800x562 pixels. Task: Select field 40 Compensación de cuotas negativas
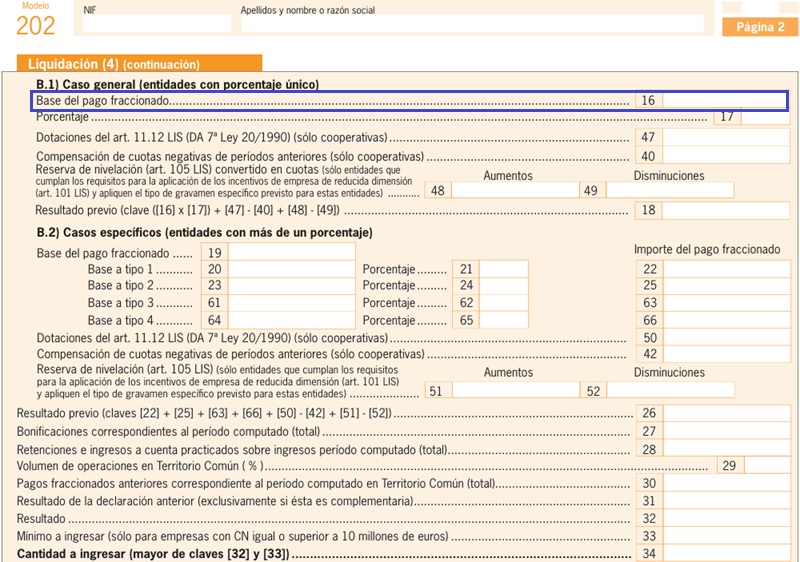tap(726, 156)
